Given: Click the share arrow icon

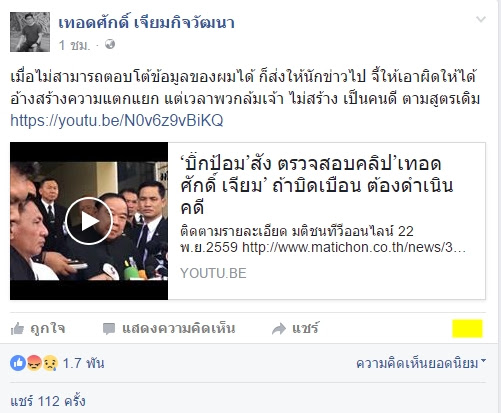Looking at the screenshot, I should (279, 329).
